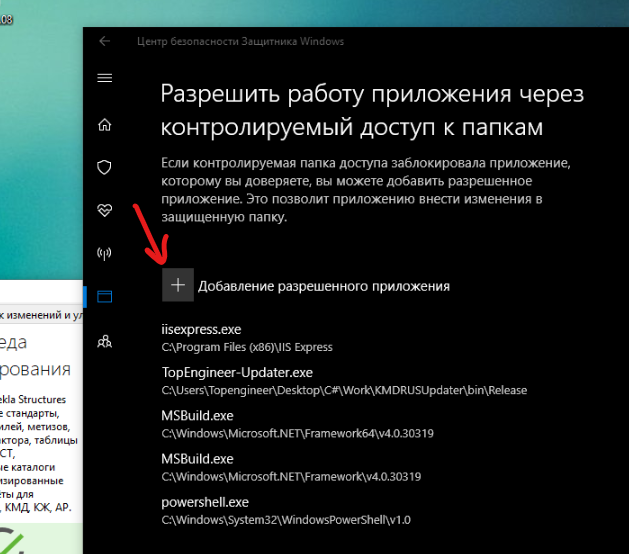The image size is (629, 554).
Task: Select MSBuild.exe under Framework64 path
Action: tap(197, 416)
